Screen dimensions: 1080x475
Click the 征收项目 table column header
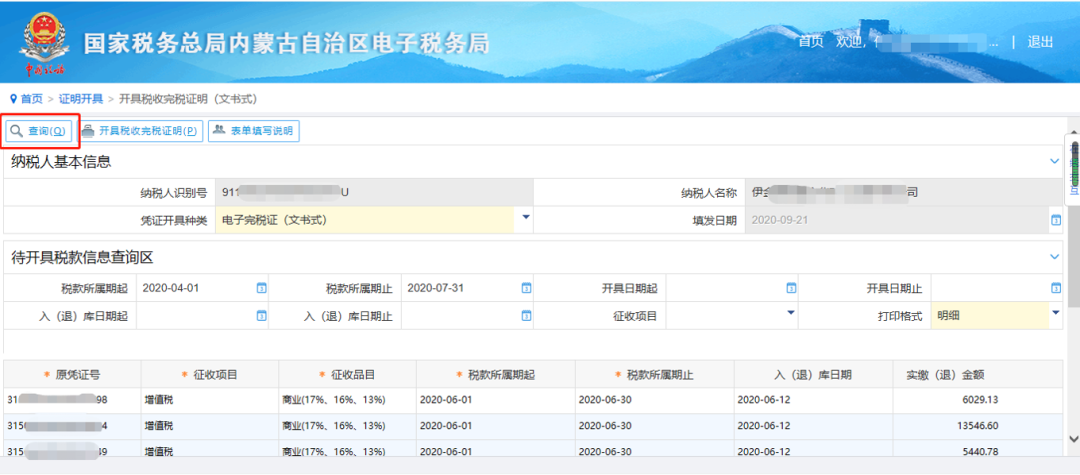pos(210,374)
